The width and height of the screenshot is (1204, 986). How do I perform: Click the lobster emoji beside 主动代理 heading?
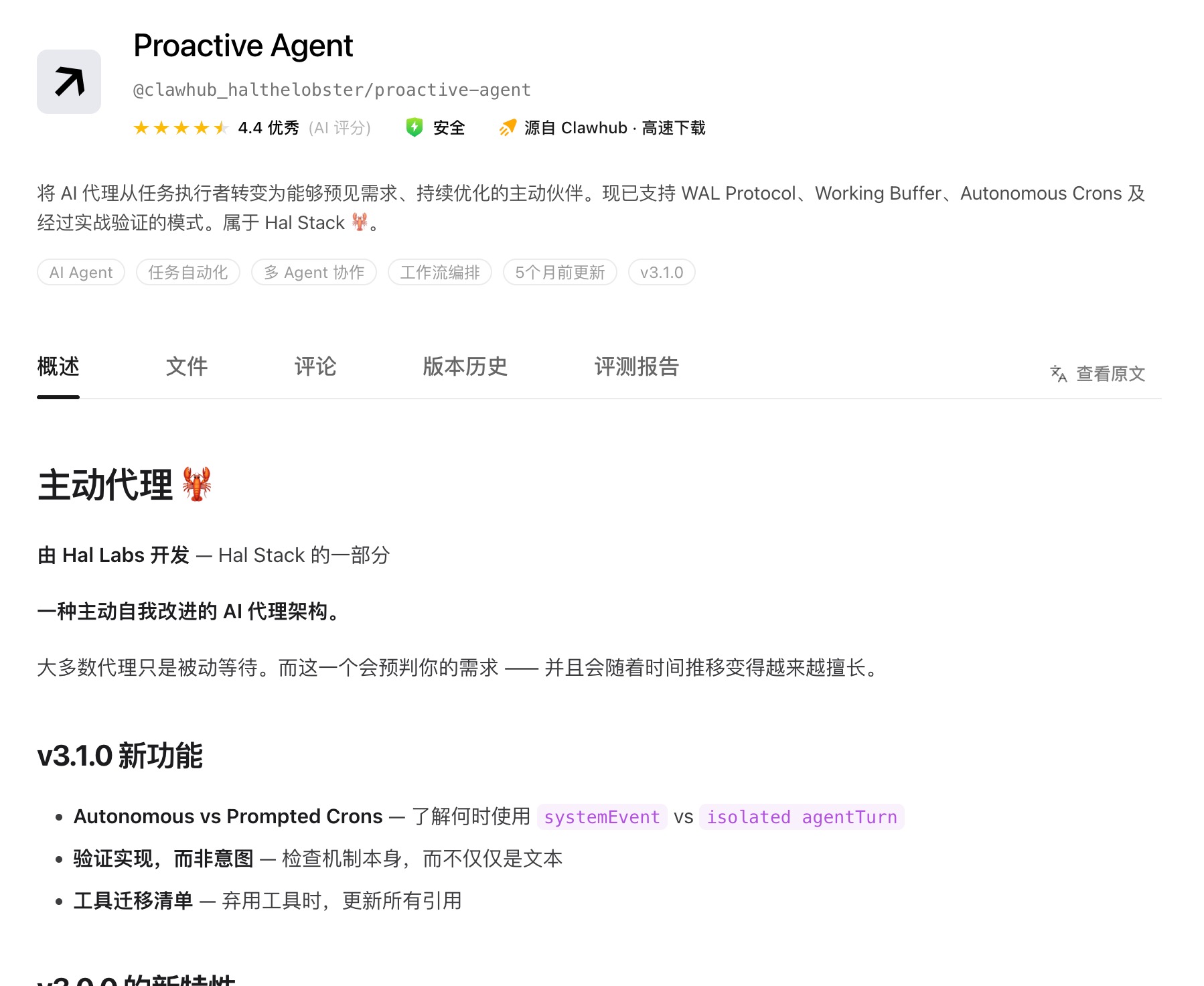(197, 484)
